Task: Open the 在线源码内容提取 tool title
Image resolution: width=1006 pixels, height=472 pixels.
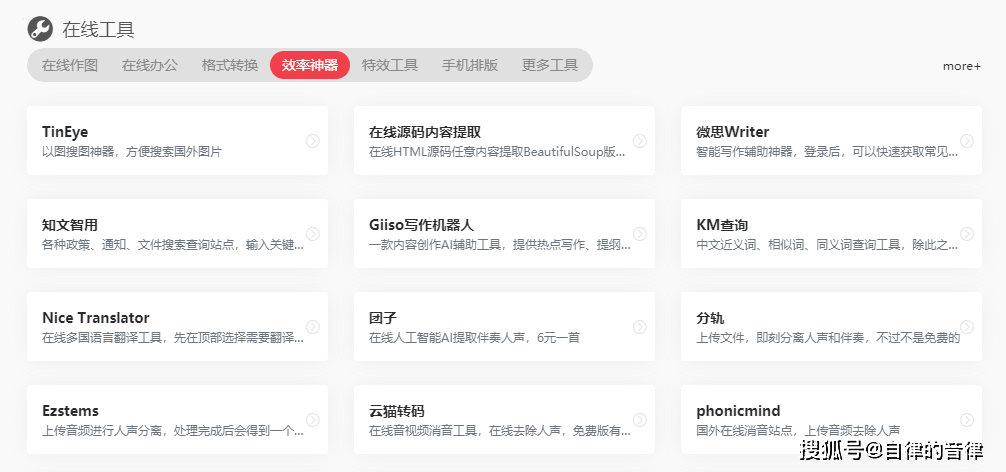Action: (x=425, y=132)
